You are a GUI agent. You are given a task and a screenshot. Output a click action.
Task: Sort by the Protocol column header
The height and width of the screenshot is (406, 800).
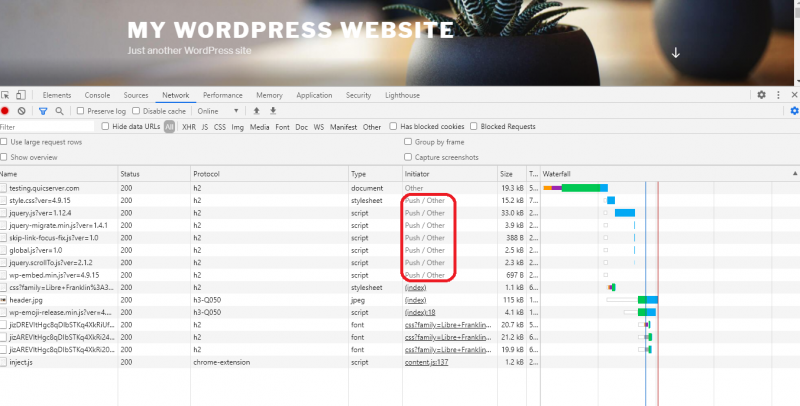click(269, 174)
